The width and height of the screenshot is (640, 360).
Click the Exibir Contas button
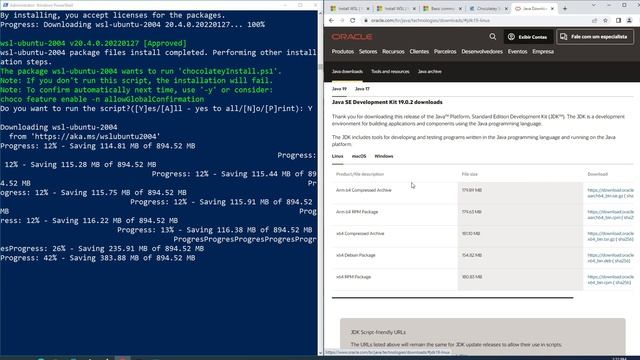pyautogui.click(x=528, y=37)
